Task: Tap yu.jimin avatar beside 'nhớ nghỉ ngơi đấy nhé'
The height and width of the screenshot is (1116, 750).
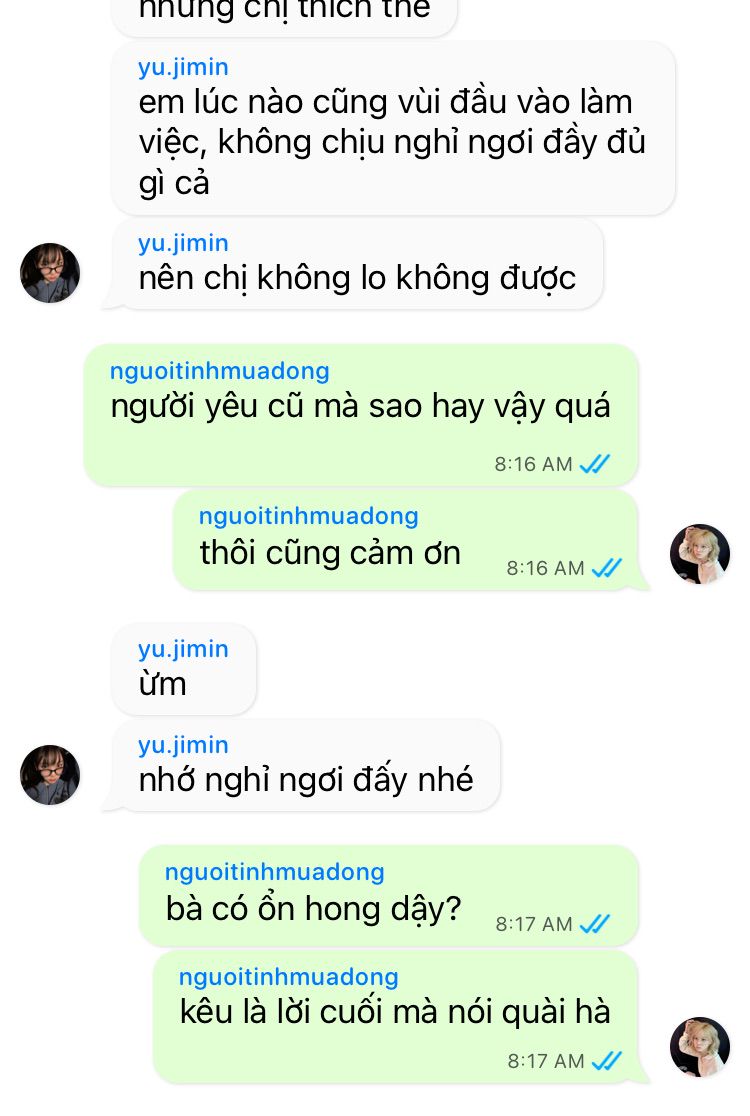Action: click(x=50, y=775)
